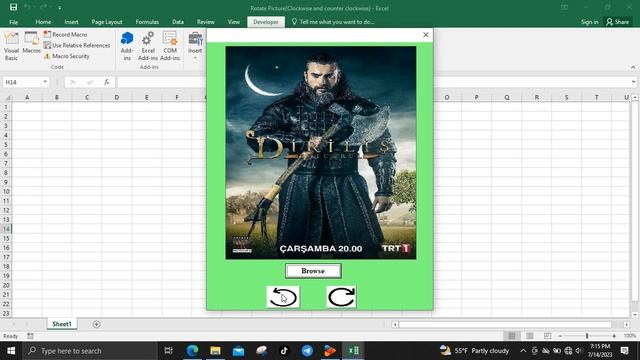Add a new sheet
The image size is (640, 360).
(96, 324)
